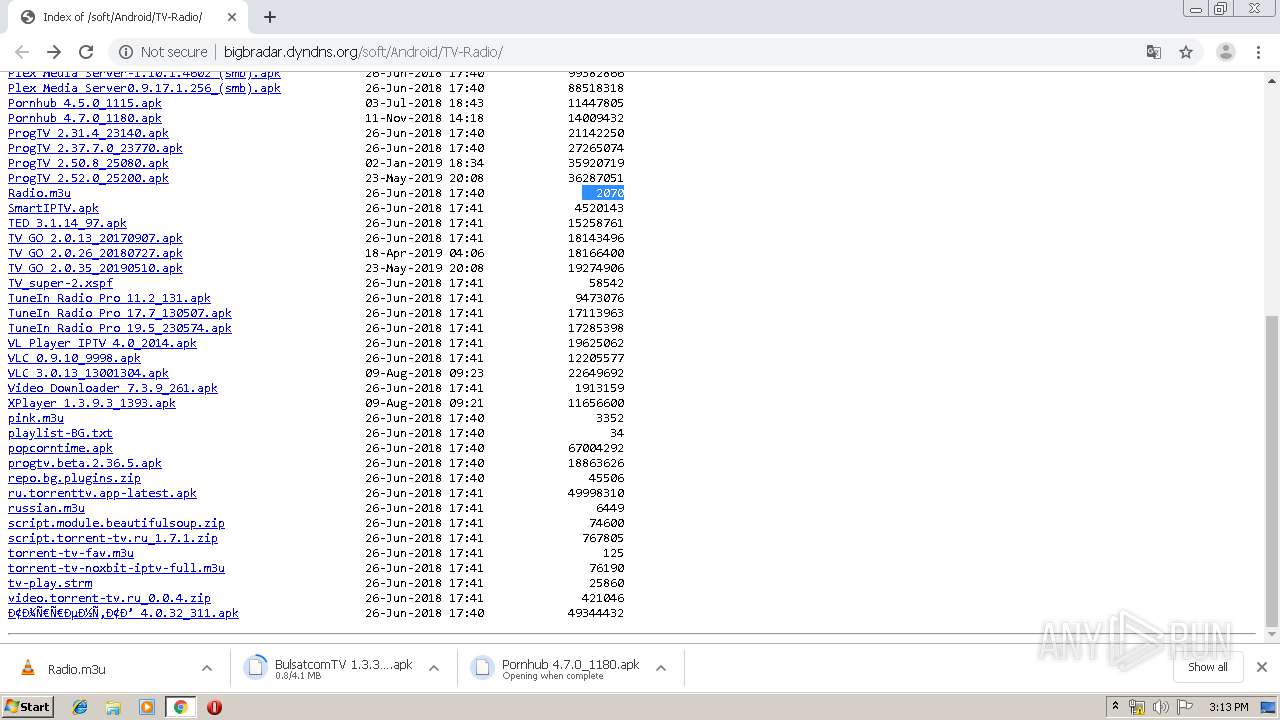
Task: Go forward to the next page
Action: (x=54, y=52)
